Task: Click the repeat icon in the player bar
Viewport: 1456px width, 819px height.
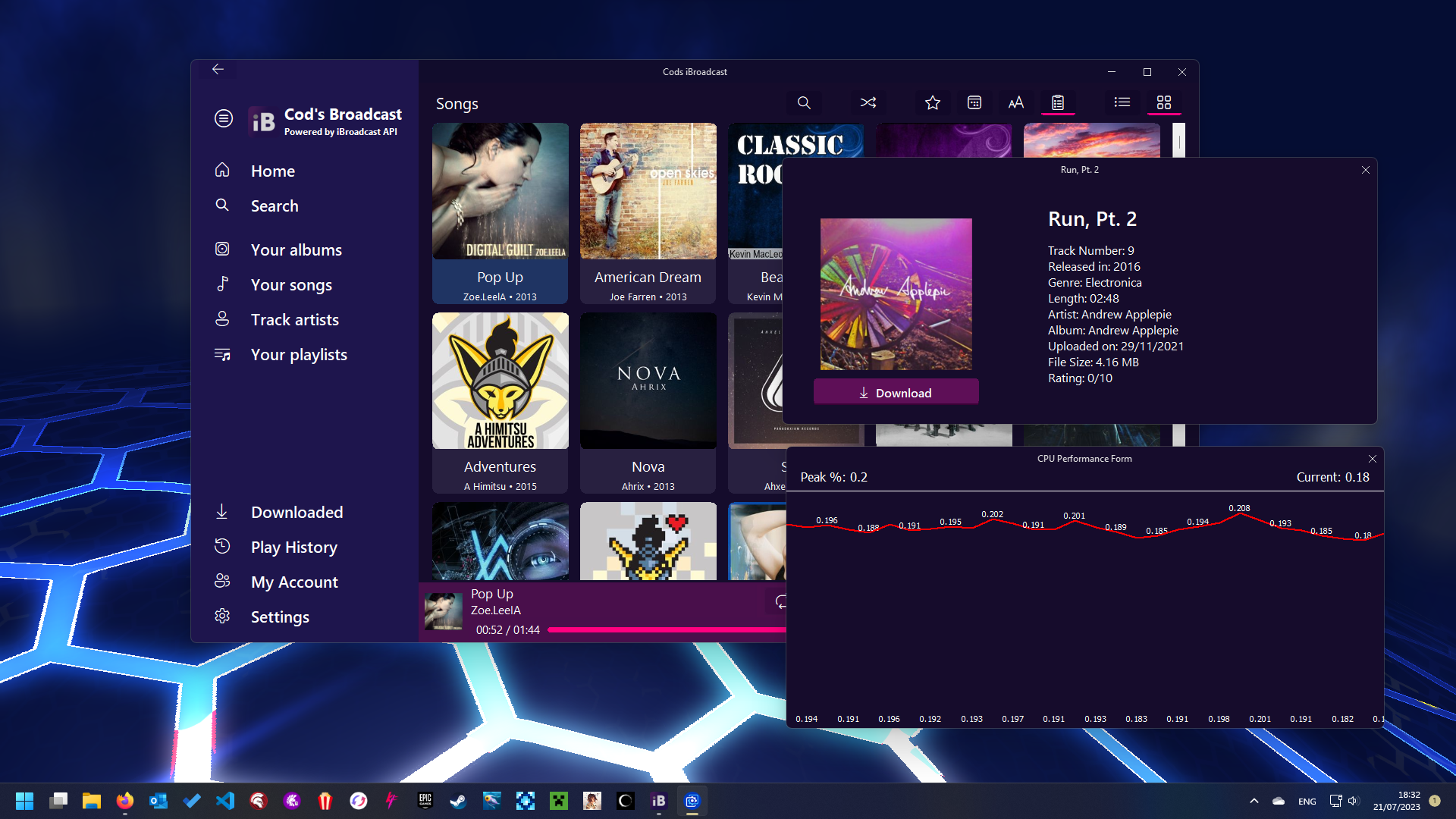Action: [781, 602]
